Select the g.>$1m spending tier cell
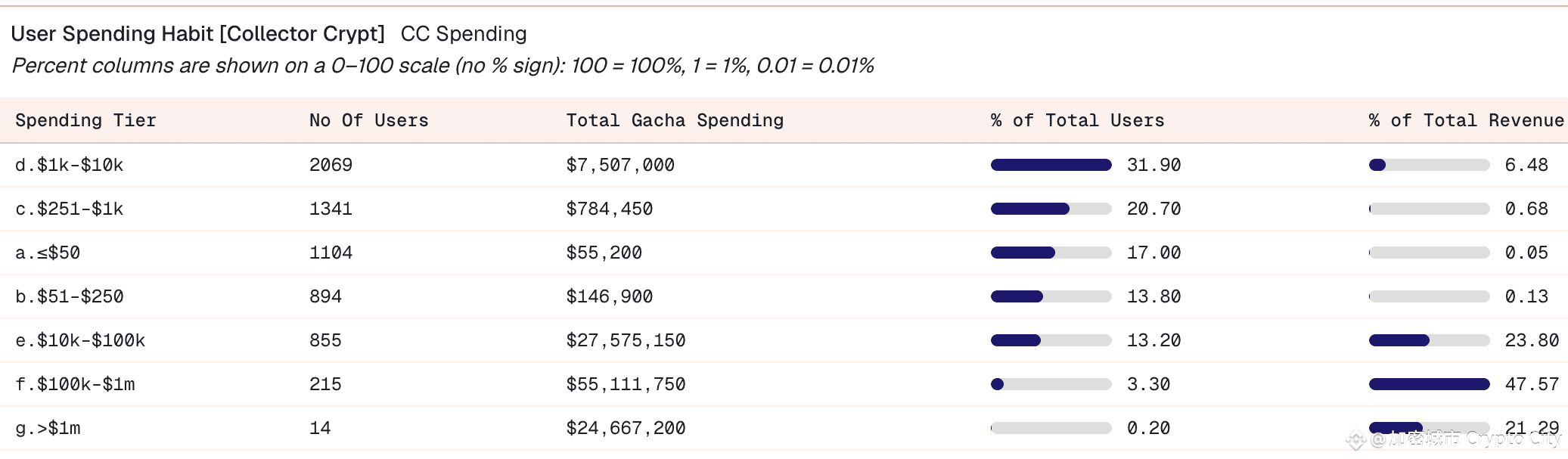1568x459 pixels. click(48, 428)
